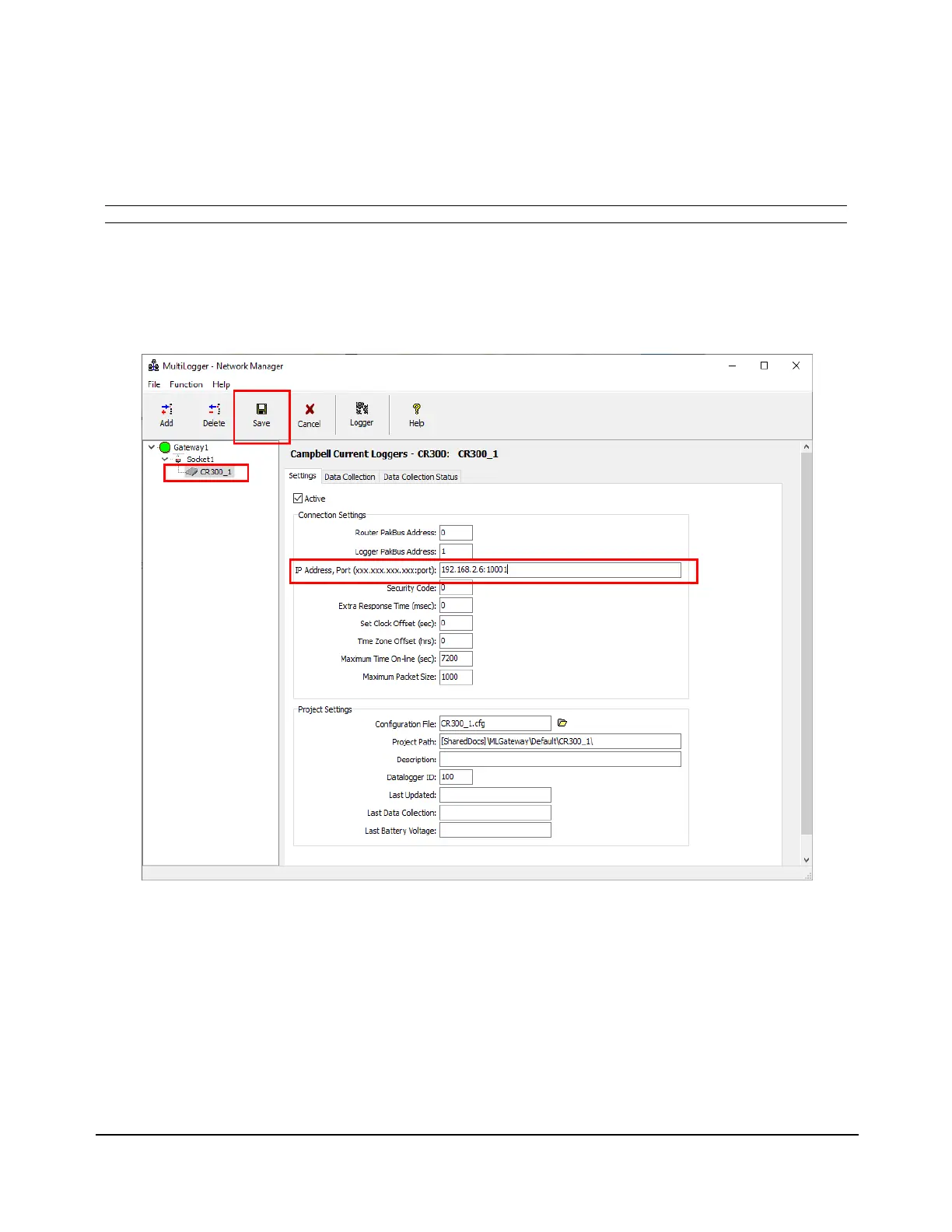Click the scrollbar down arrow

point(807,859)
